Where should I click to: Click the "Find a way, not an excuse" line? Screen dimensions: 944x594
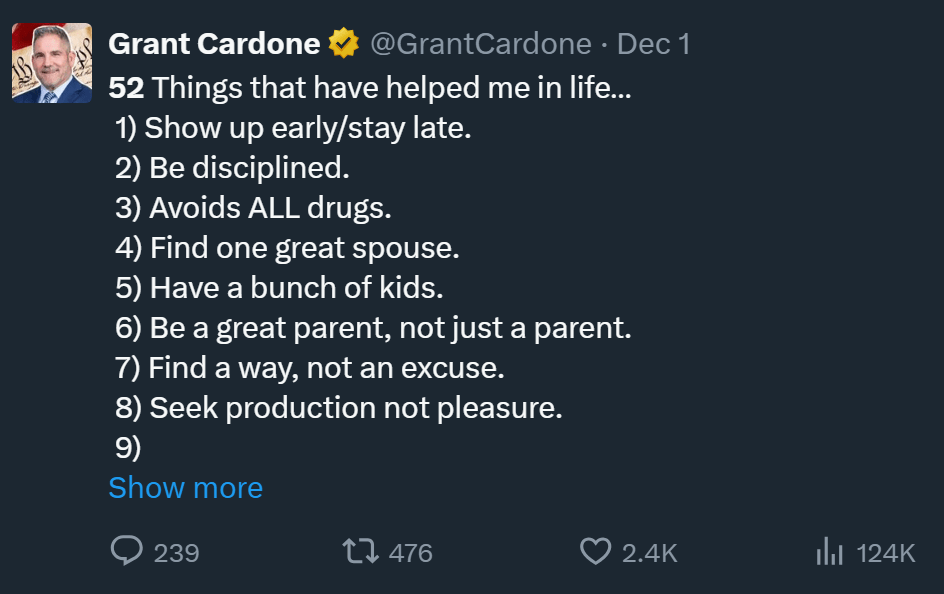[310, 368]
